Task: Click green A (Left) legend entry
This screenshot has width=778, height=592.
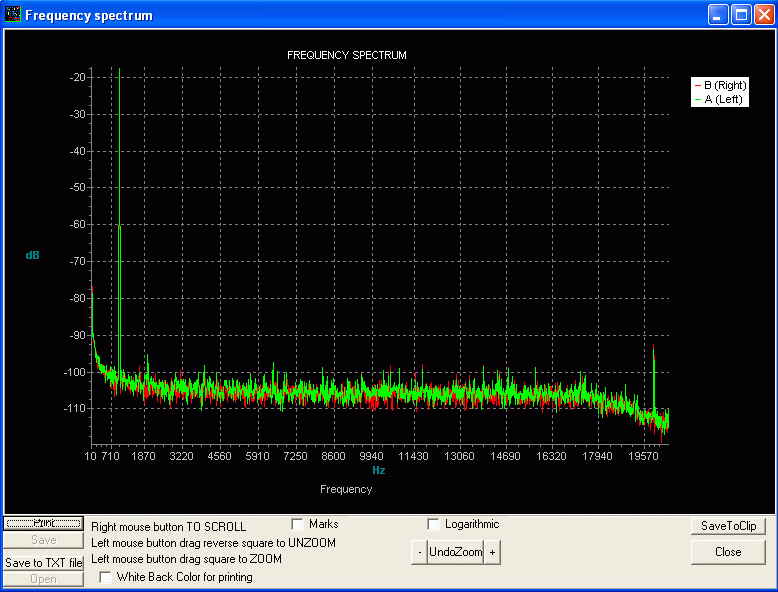Action: (x=718, y=99)
